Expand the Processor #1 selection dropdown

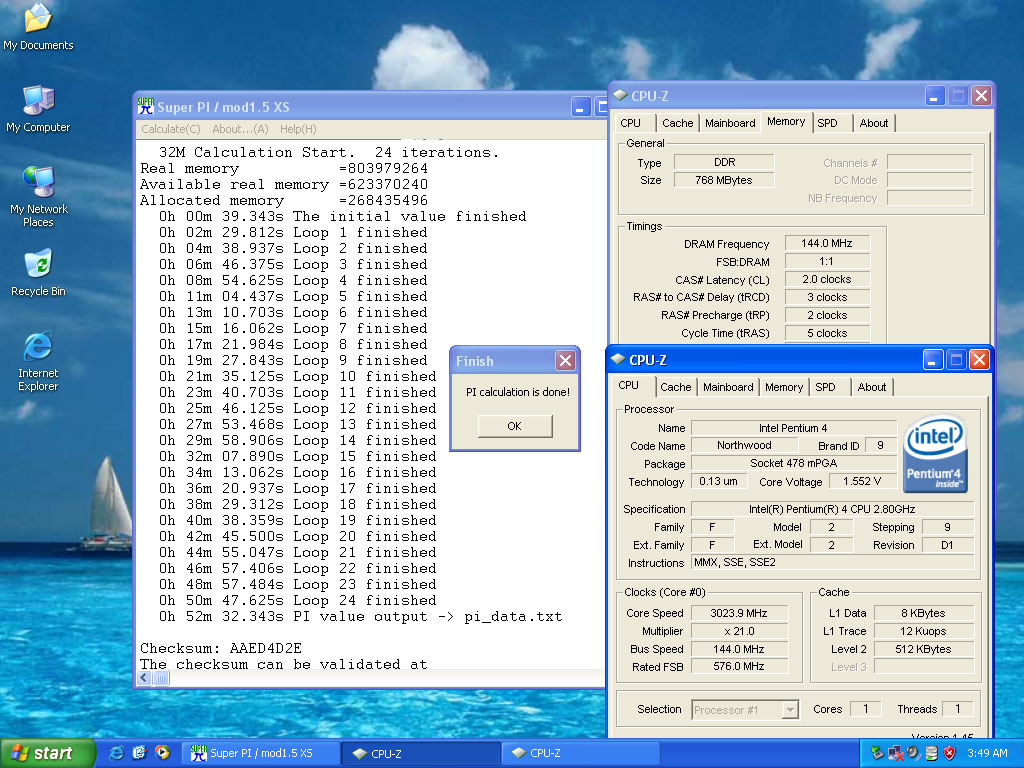click(790, 709)
